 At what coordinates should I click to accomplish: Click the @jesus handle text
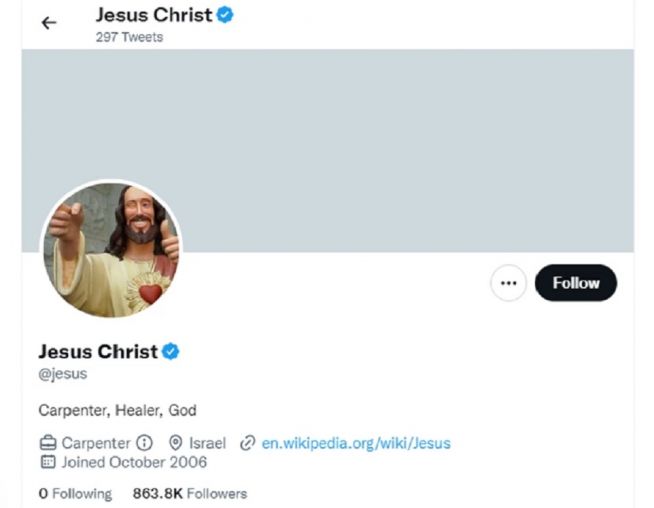pos(63,374)
